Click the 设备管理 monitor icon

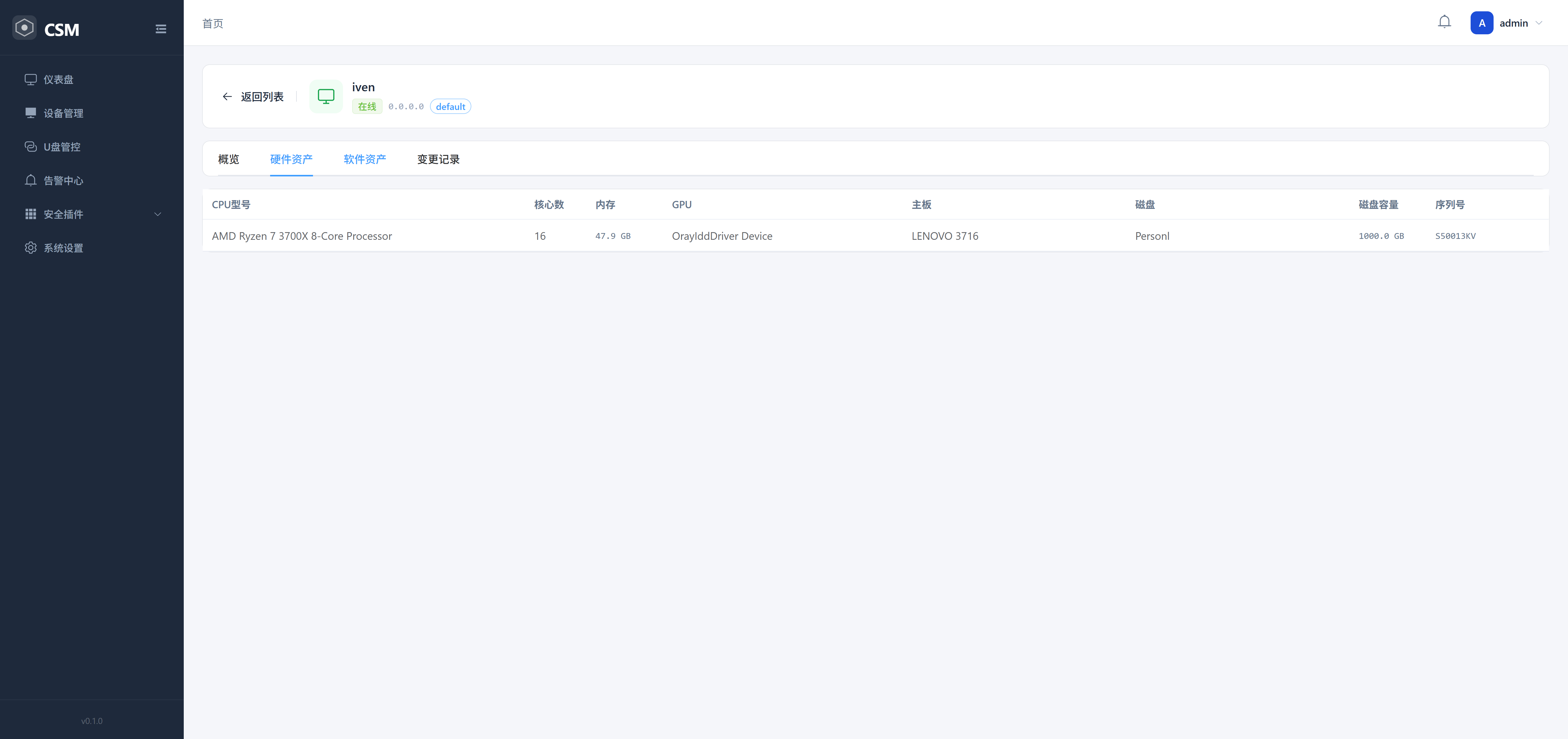pos(30,113)
